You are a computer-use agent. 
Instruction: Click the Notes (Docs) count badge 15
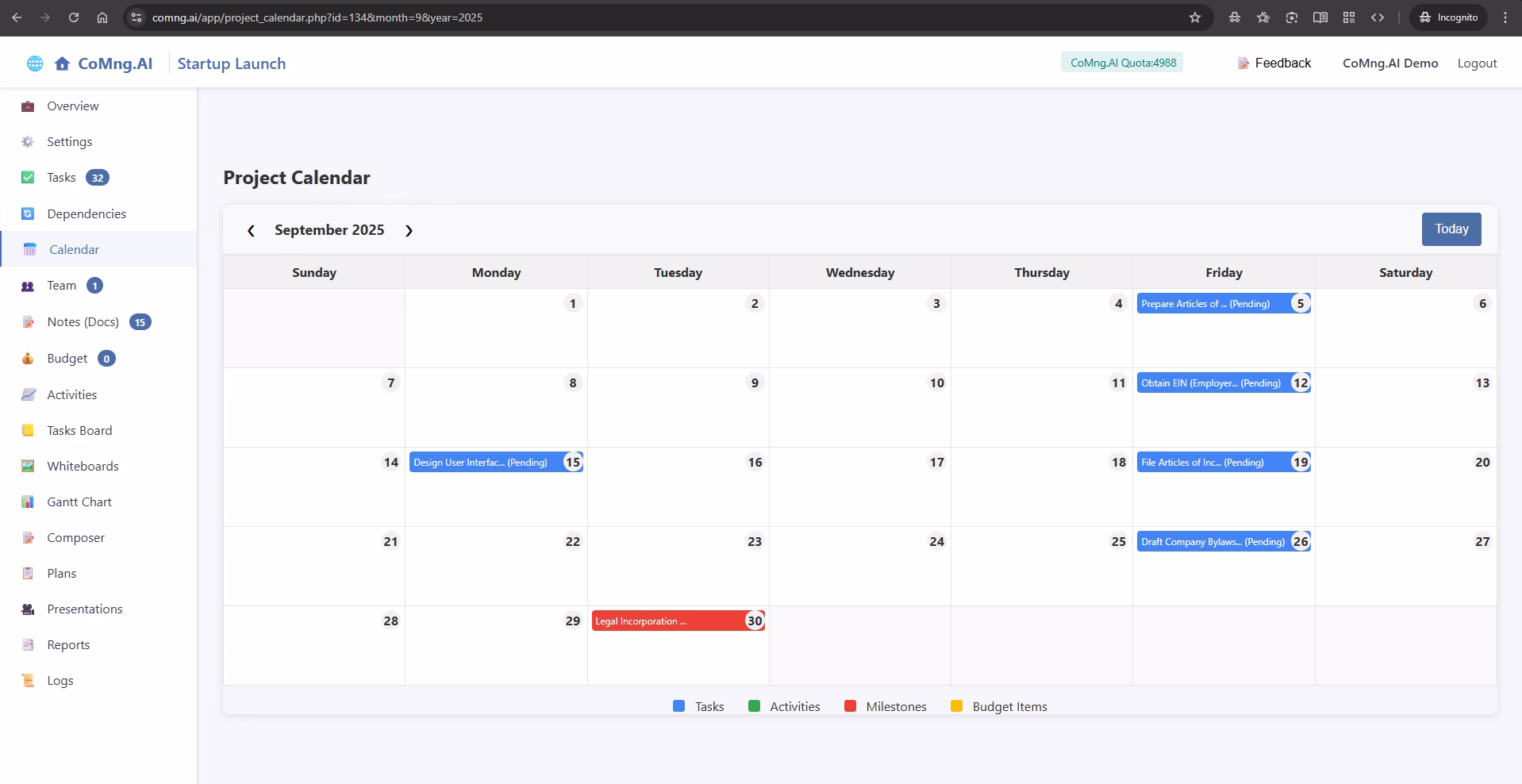(140, 322)
